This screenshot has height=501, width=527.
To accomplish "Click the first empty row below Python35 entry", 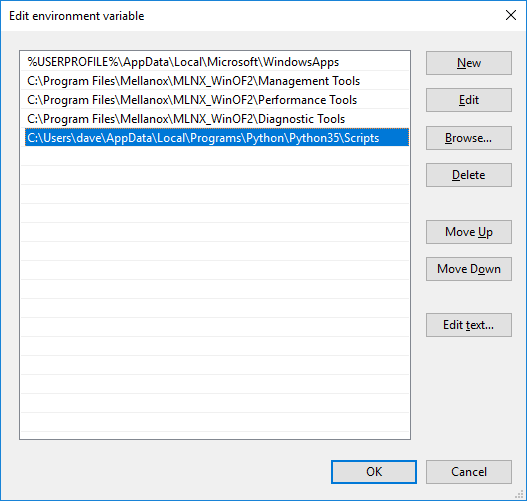I will [215, 156].
